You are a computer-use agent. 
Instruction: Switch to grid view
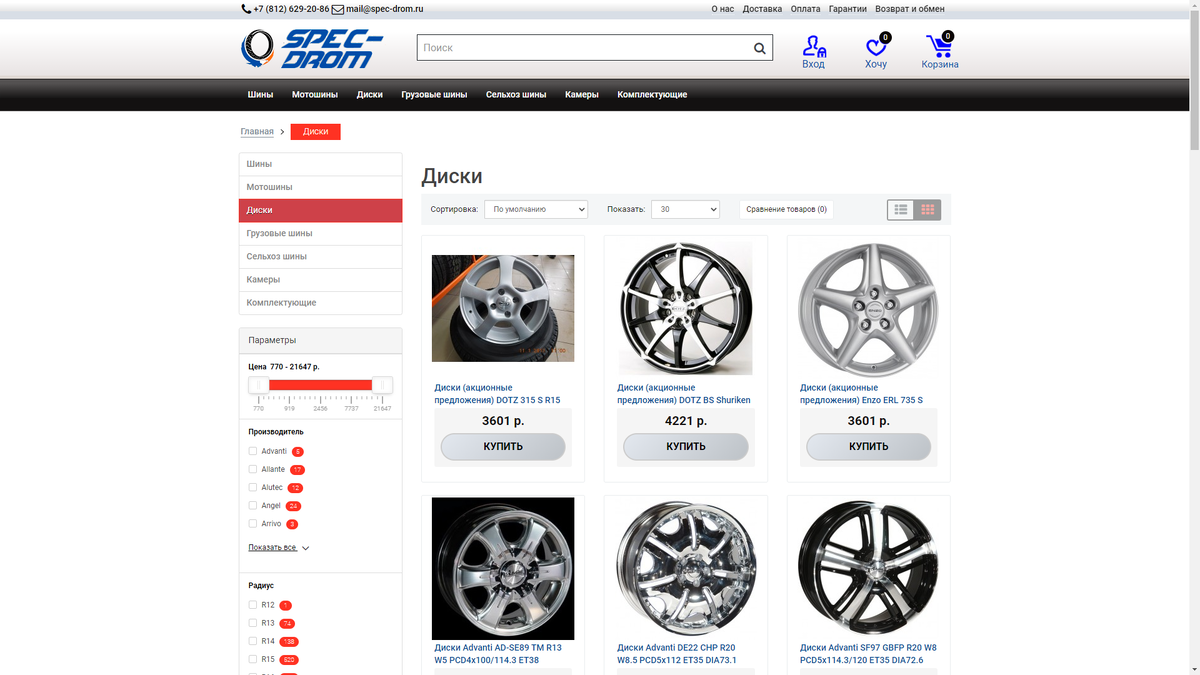(x=928, y=210)
